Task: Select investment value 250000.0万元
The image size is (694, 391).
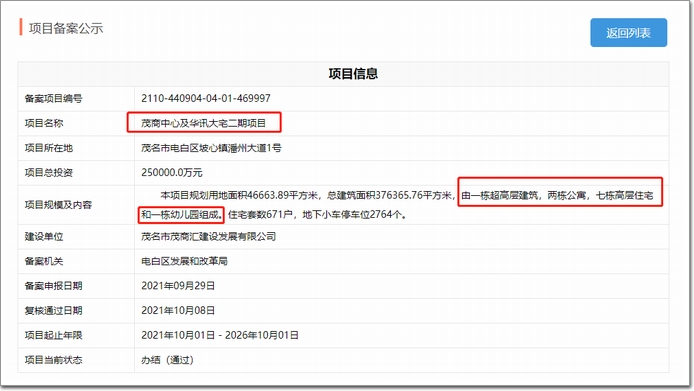Action: pos(172,173)
